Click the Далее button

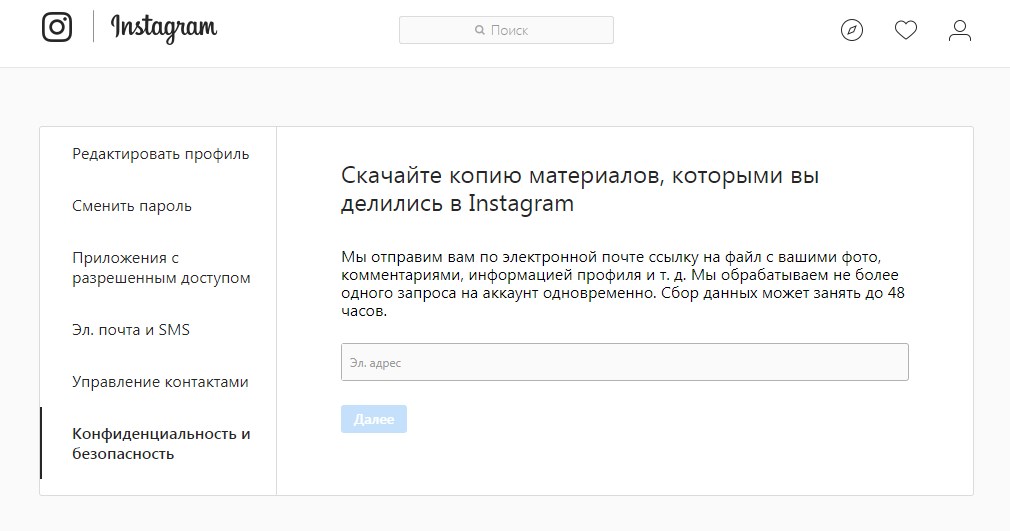[x=374, y=419]
